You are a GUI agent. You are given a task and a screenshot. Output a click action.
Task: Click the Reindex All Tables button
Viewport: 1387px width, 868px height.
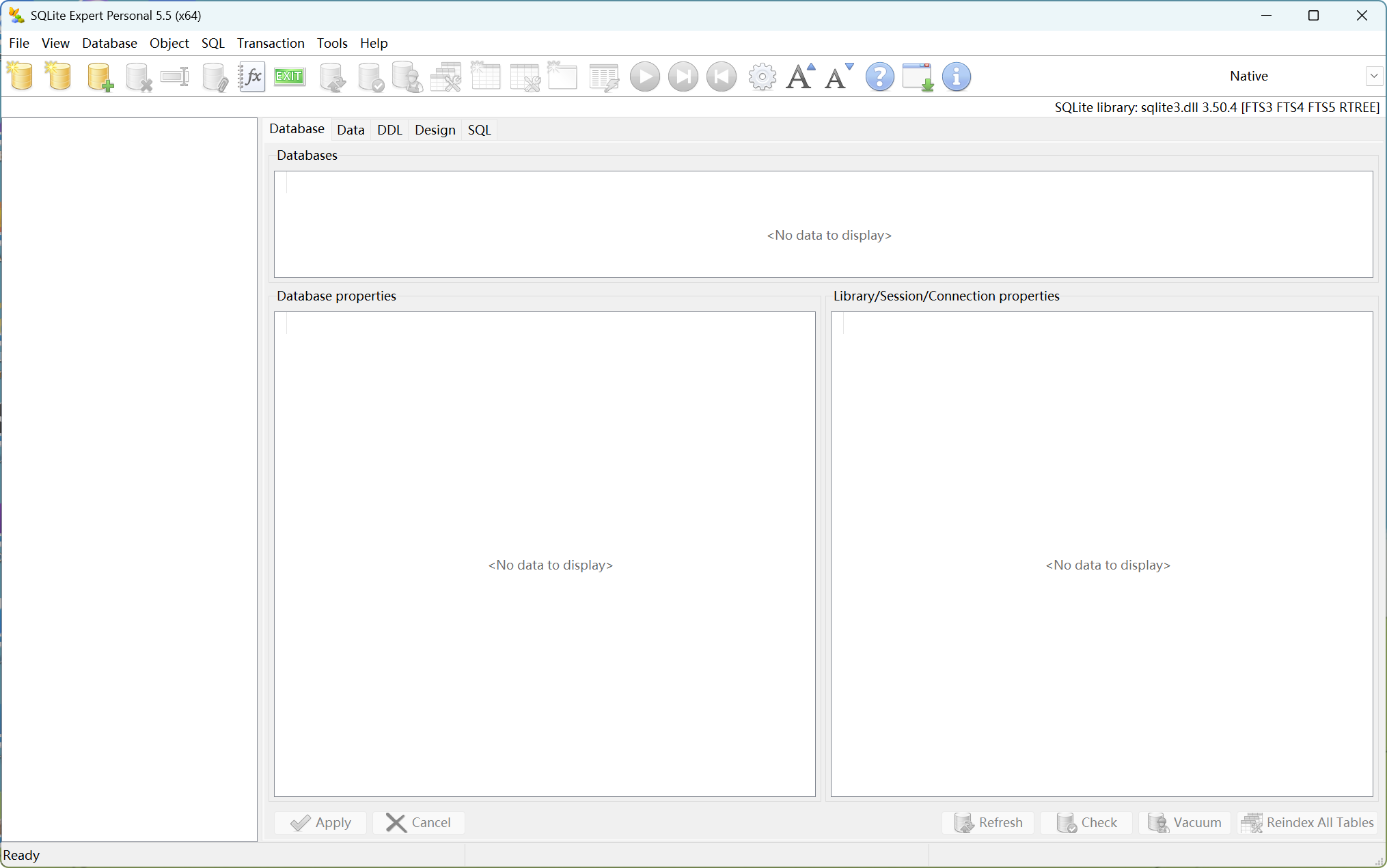pyautogui.click(x=1308, y=822)
